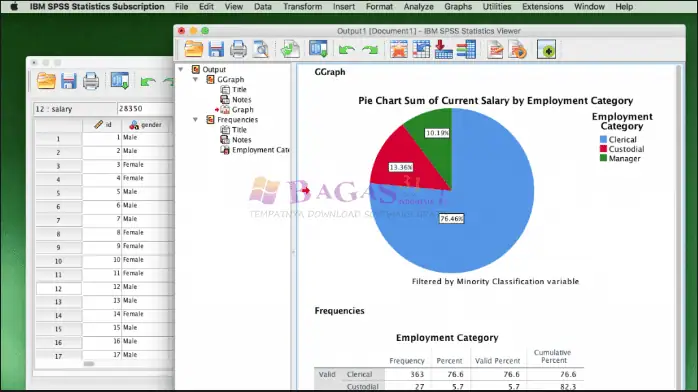Open the Analyze menu
Screen dimensions: 698x392
(418, 7)
